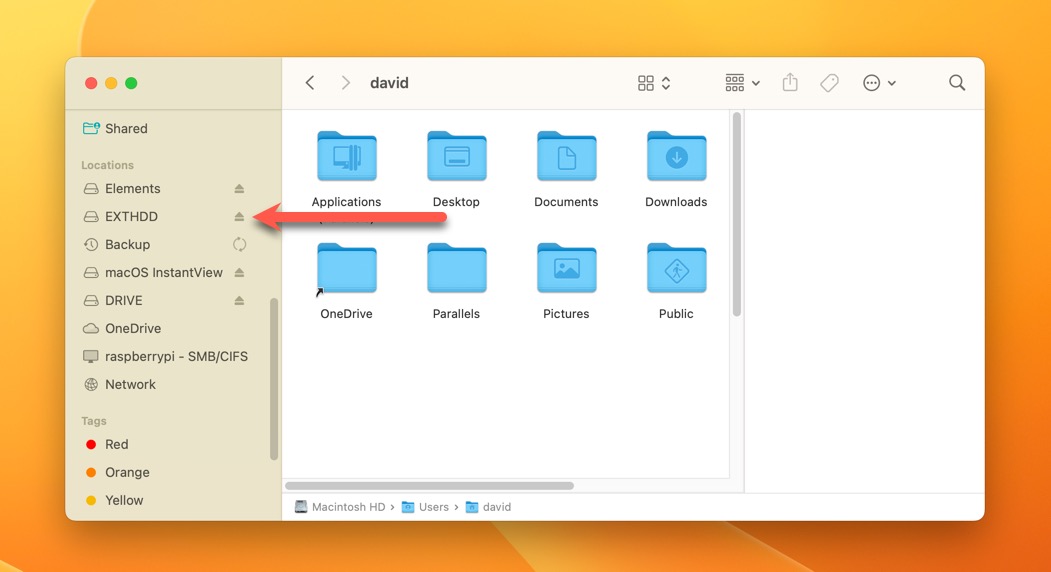
Task: Zoom the Finder window with green button
Action: [x=131, y=83]
